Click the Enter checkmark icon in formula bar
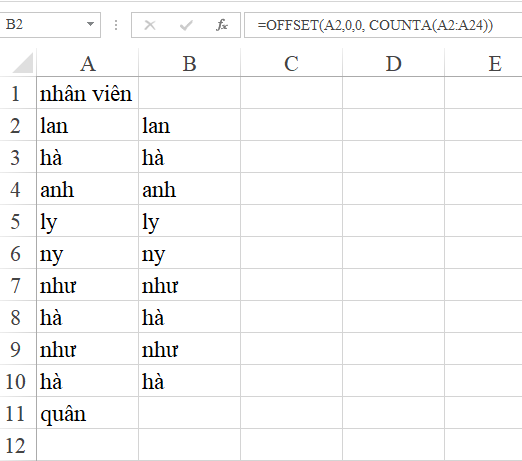Image resolution: width=522 pixels, height=461 pixels. (186, 25)
